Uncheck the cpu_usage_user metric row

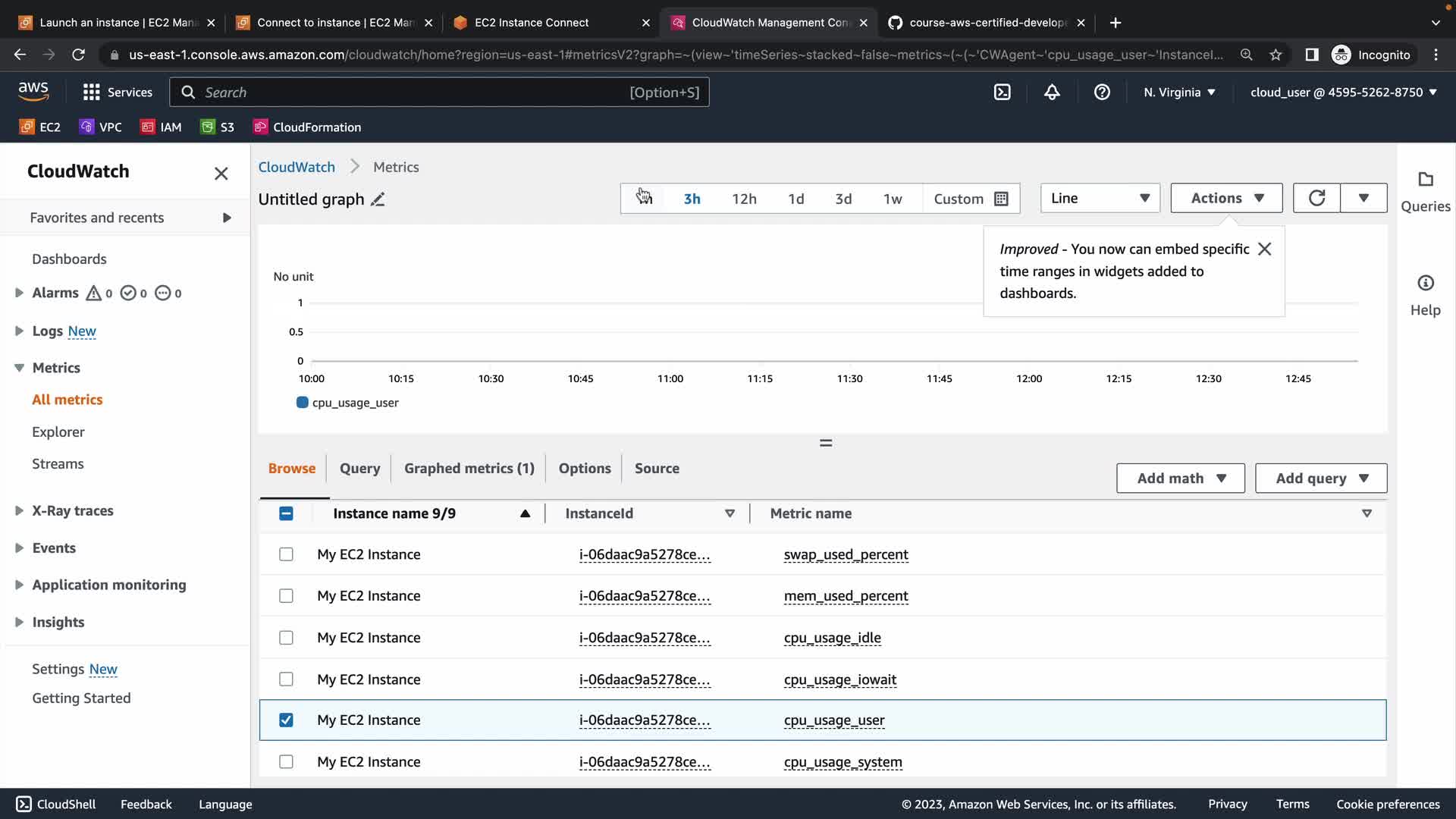coord(286,720)
